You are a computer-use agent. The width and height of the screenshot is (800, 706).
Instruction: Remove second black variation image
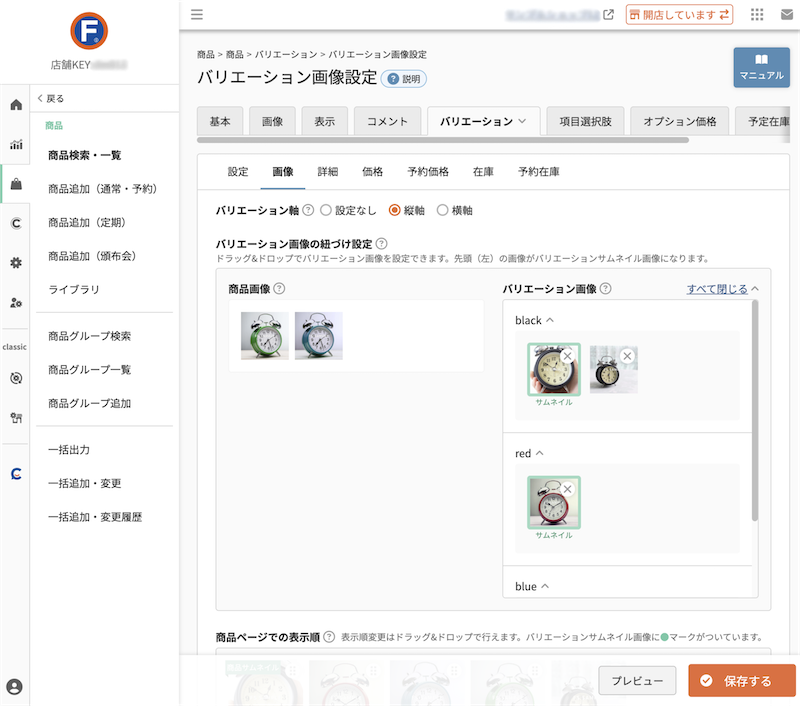(x=628, y=356)
